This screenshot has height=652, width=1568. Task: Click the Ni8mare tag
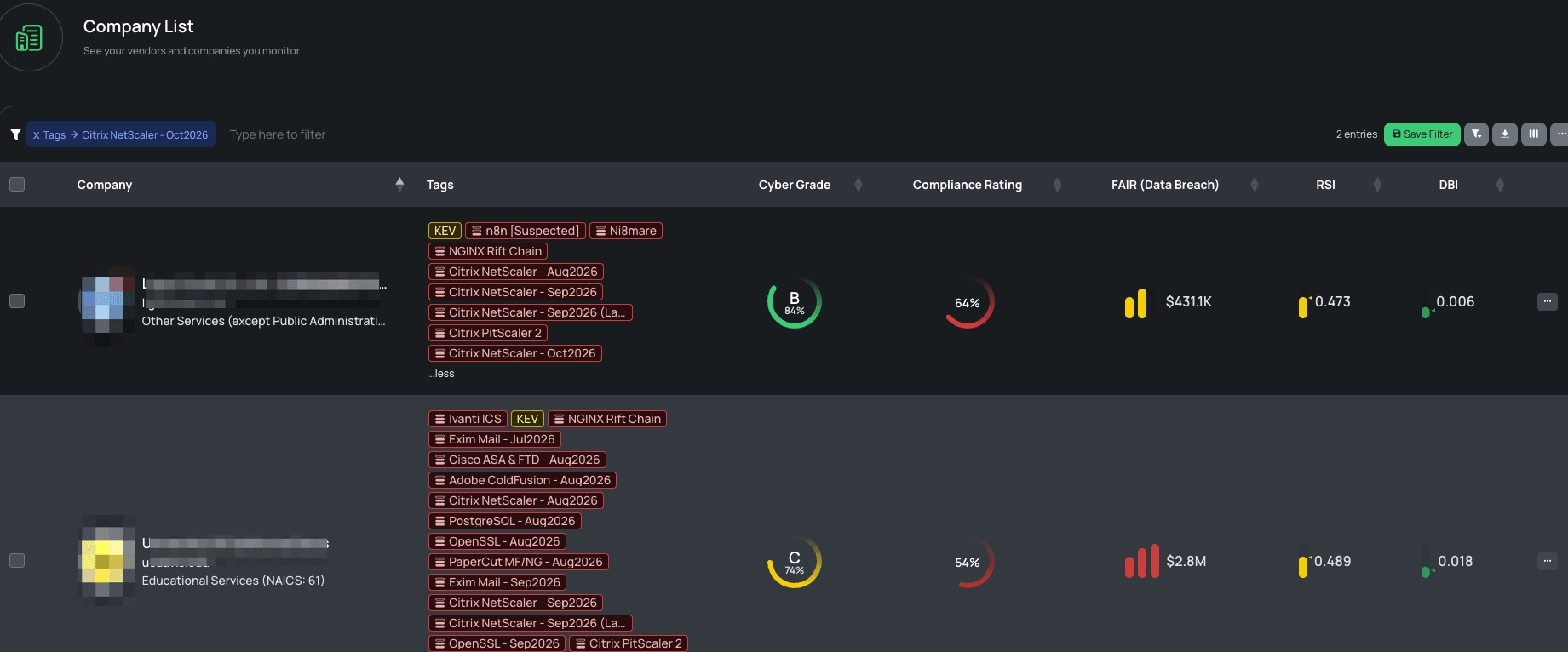pos(626,231)
